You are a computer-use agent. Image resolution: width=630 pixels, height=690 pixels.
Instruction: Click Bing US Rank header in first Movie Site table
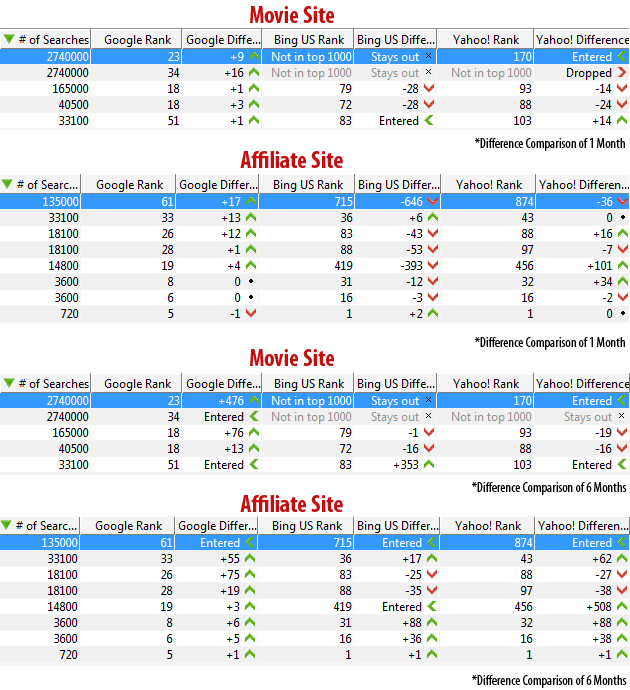coord(308,40)
